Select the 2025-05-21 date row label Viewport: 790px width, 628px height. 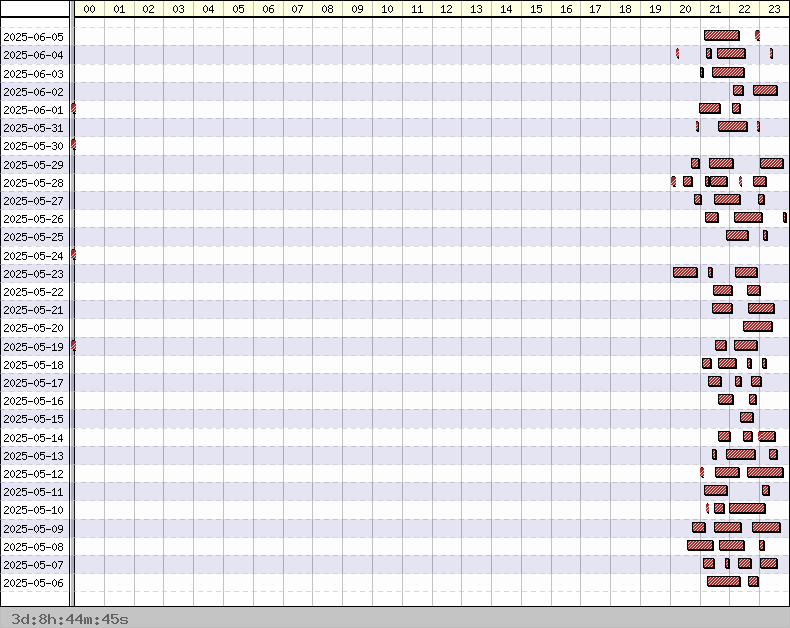[34, 310]
